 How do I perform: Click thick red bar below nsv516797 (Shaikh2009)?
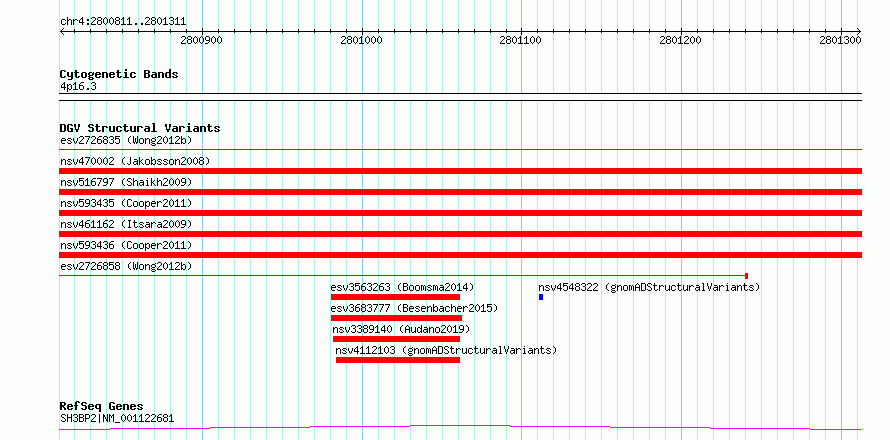pyautogui.click(x=460, y=192)
